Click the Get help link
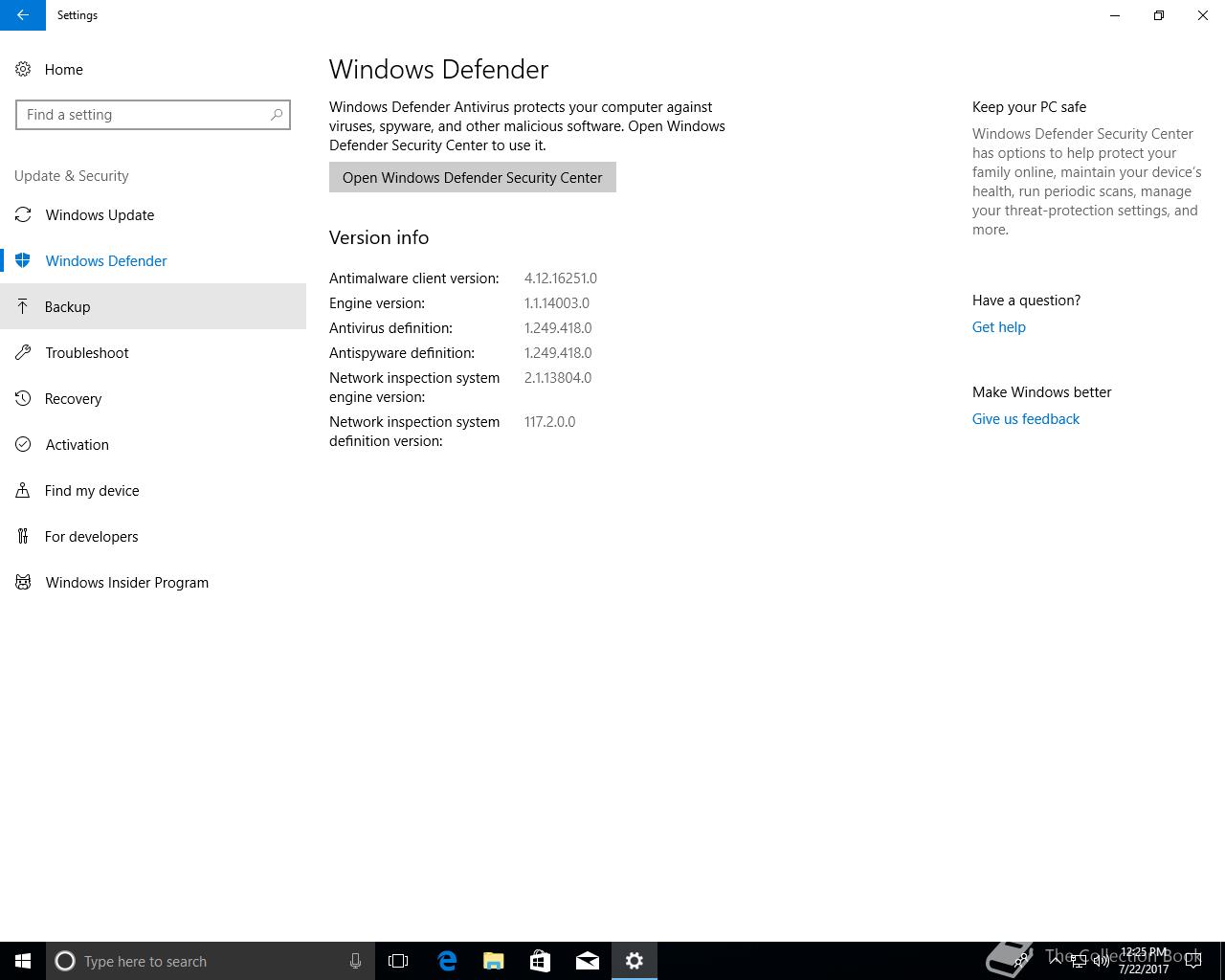Viewport: 1225px width, 980px height. pyautogui.click(x=998, y=327)
